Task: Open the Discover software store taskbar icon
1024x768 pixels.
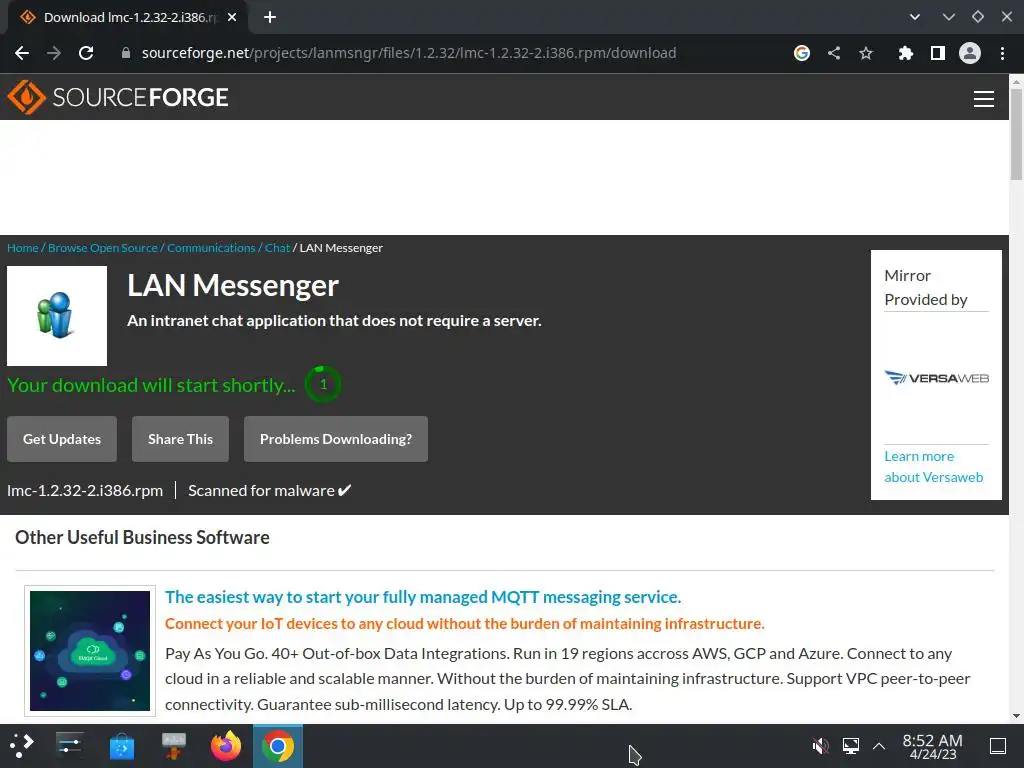Action: (x=121, y=746)
